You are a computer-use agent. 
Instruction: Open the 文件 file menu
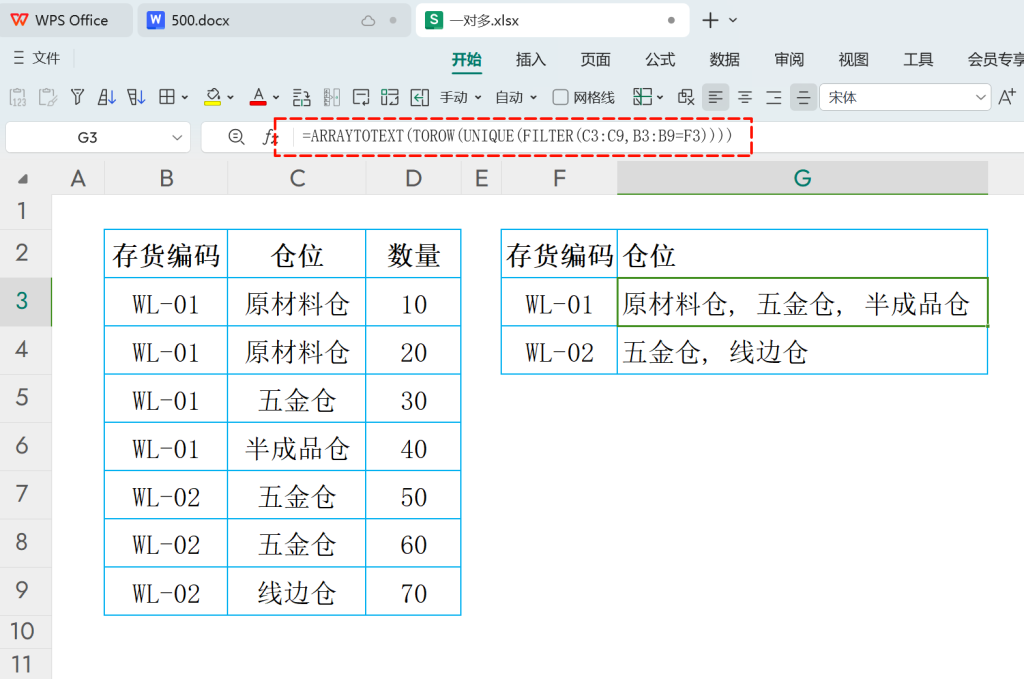46,58
